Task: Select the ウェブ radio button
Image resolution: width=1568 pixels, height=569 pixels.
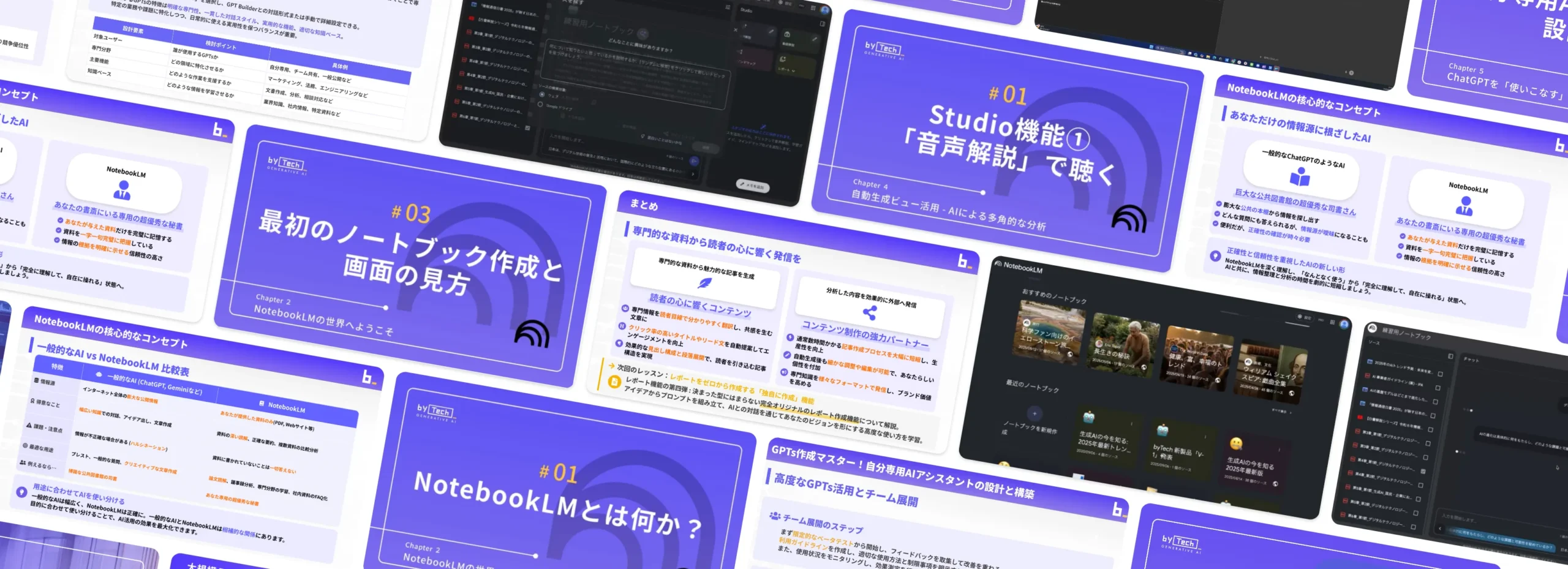Action: click(542, 95)
